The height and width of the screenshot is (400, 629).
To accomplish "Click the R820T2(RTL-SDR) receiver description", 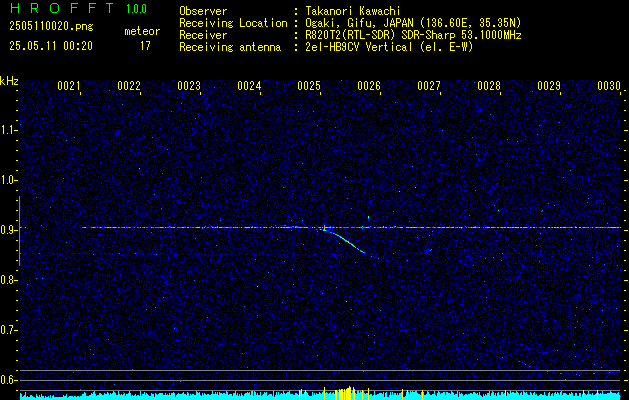I will [x=413, y=35].
